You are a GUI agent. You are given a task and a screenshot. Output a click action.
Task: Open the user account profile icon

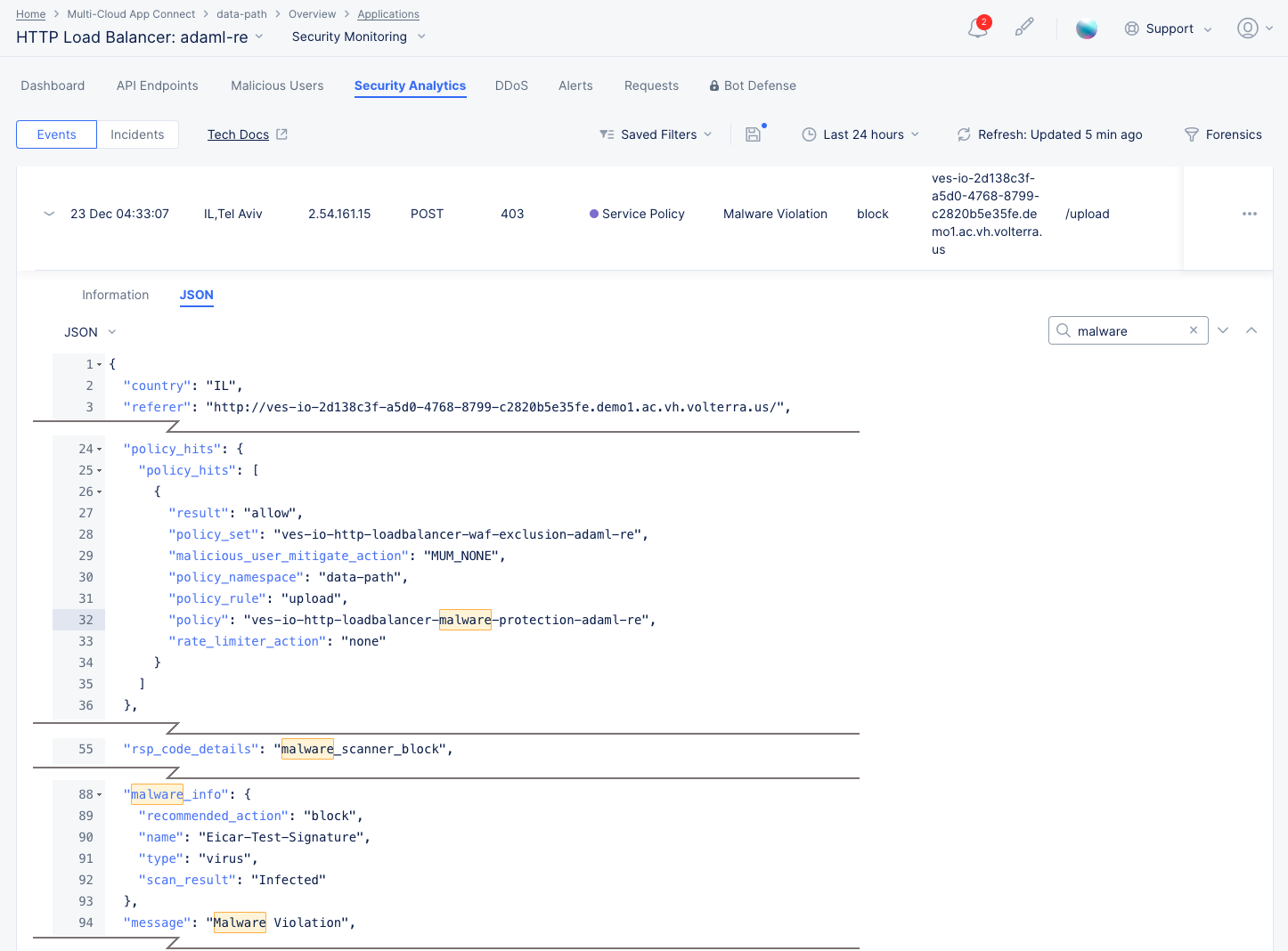tap(1247, 28)
